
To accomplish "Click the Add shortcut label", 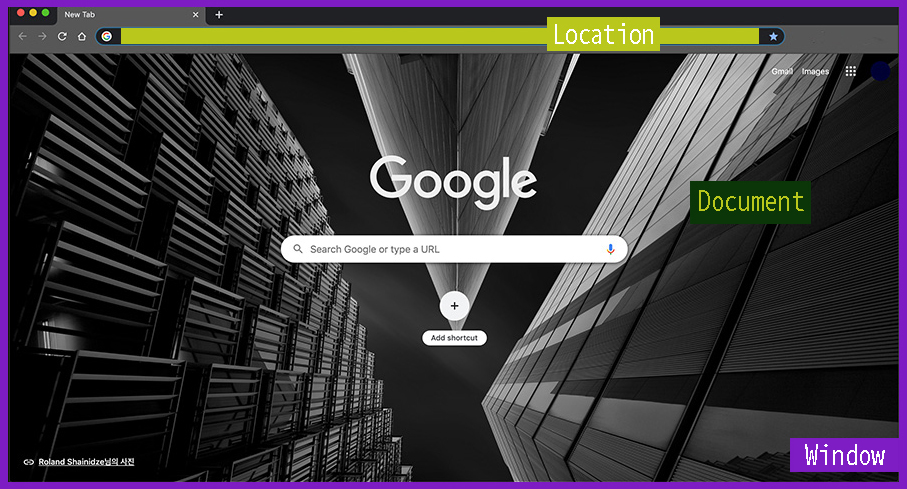I will pyautogui.click(x=454, y=338).
